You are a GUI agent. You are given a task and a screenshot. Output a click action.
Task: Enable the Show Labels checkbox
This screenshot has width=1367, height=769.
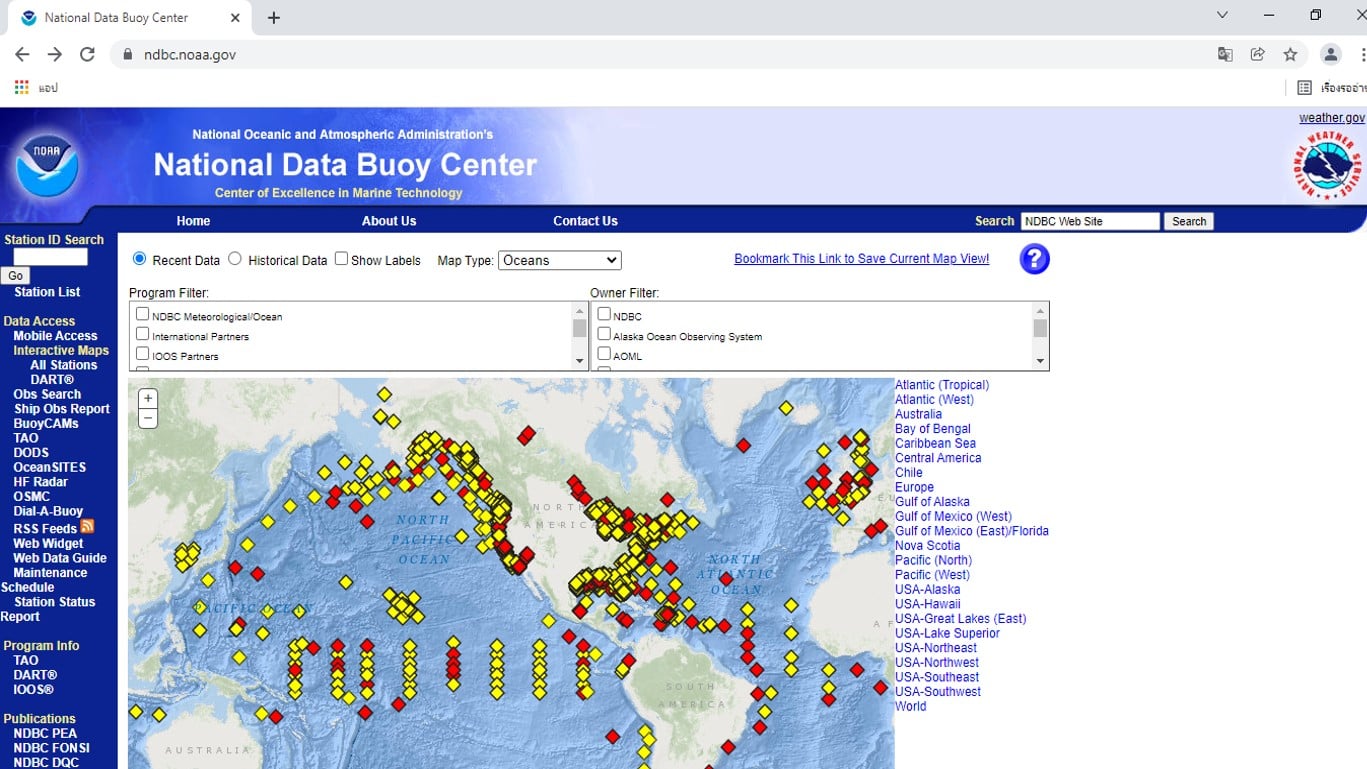(341, 259)
